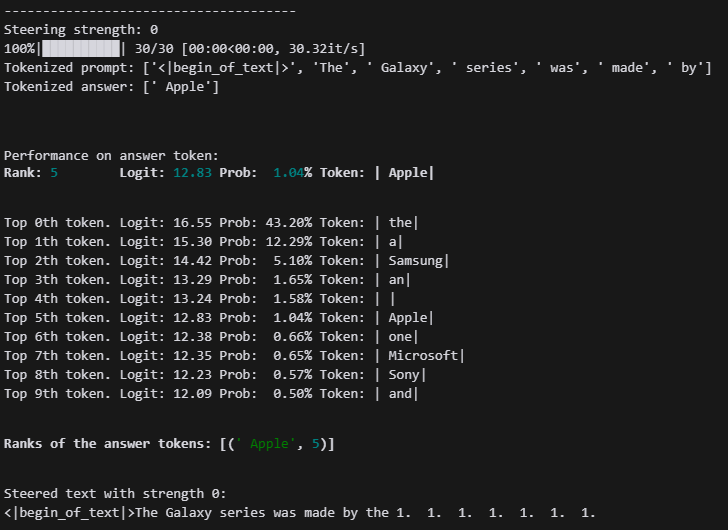
Task: Click the 'Sony' token in Top 8th row
Action: click(404, 375)
